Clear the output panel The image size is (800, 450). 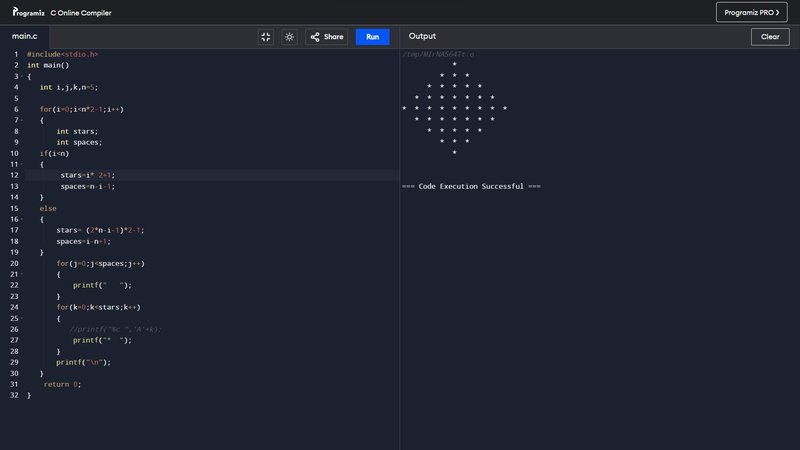point(770,37)
